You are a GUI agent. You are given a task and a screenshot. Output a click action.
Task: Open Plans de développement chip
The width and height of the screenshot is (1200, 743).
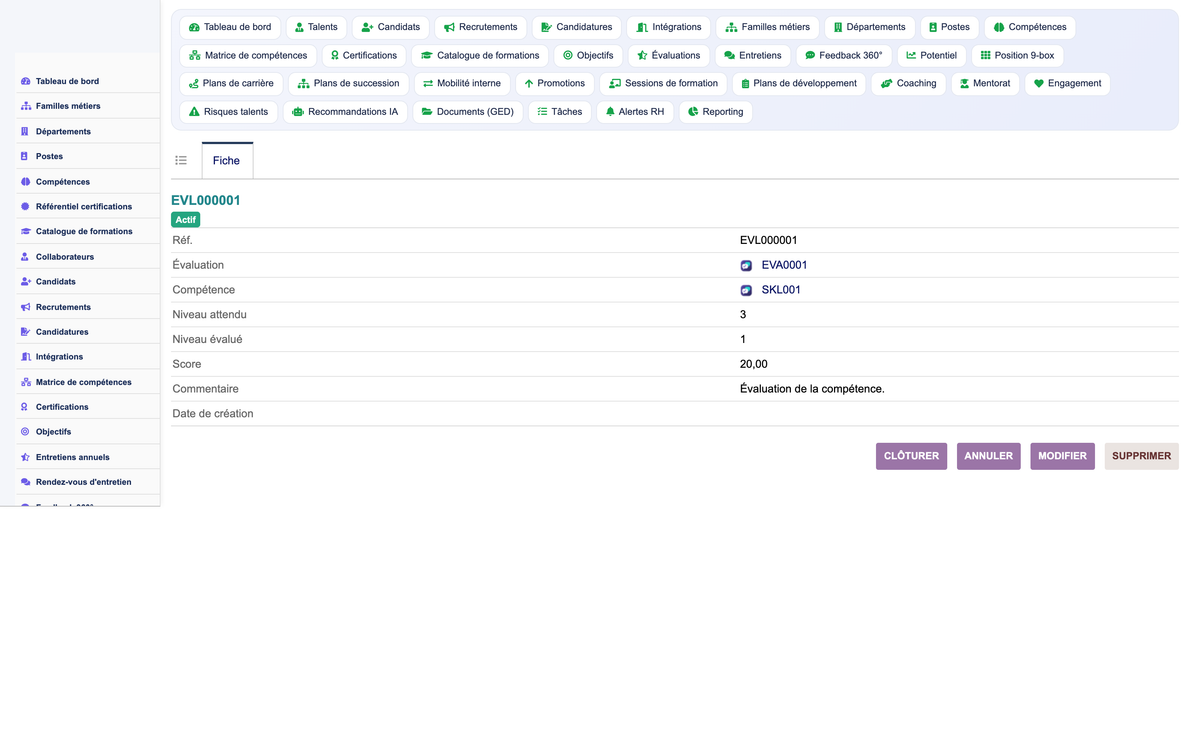pyautogui.click(x=799, y=83)
